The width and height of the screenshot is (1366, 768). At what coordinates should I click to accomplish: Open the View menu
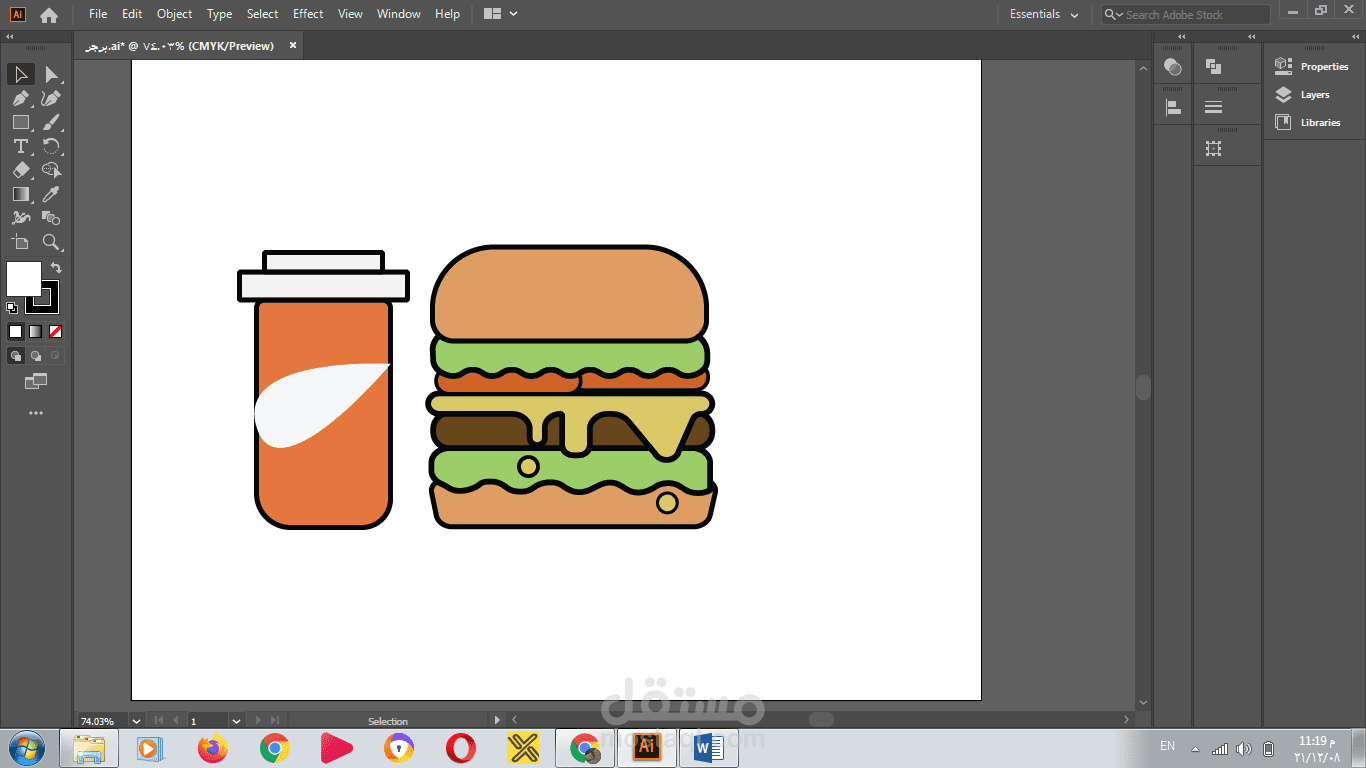[x=350, y=14]
